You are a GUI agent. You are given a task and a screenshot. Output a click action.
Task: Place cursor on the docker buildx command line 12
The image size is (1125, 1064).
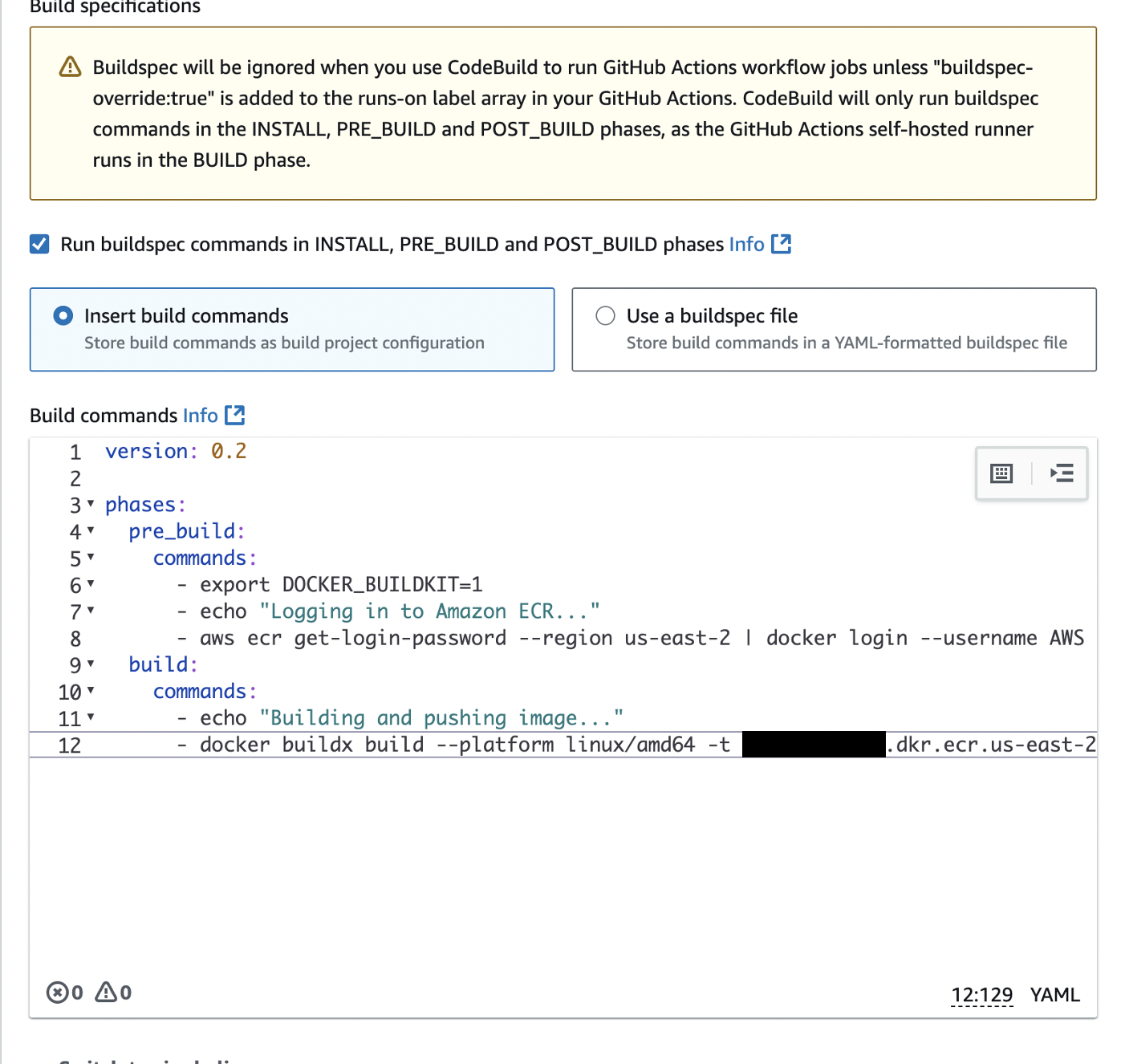click(481, 745)
